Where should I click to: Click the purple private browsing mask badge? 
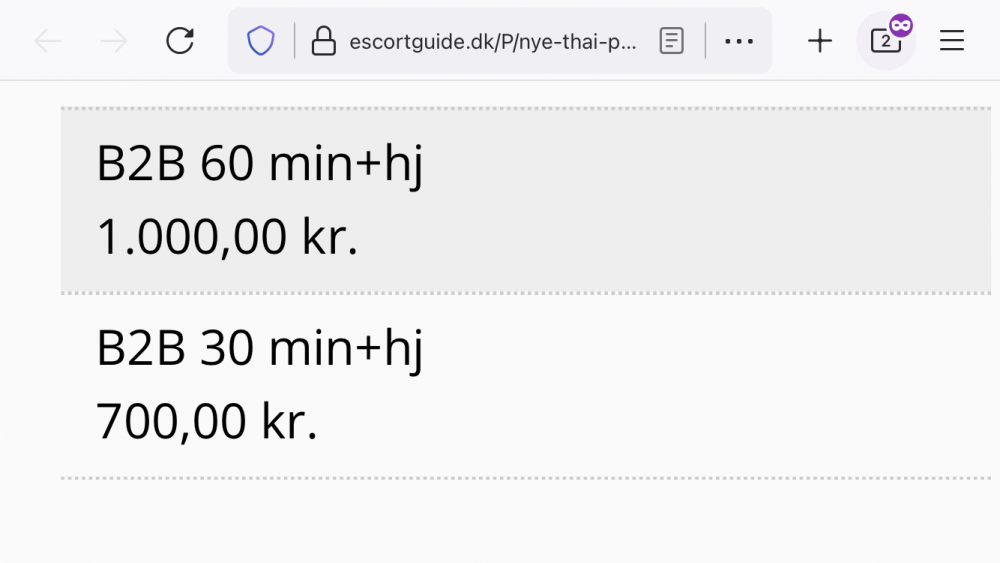[901, 26]
